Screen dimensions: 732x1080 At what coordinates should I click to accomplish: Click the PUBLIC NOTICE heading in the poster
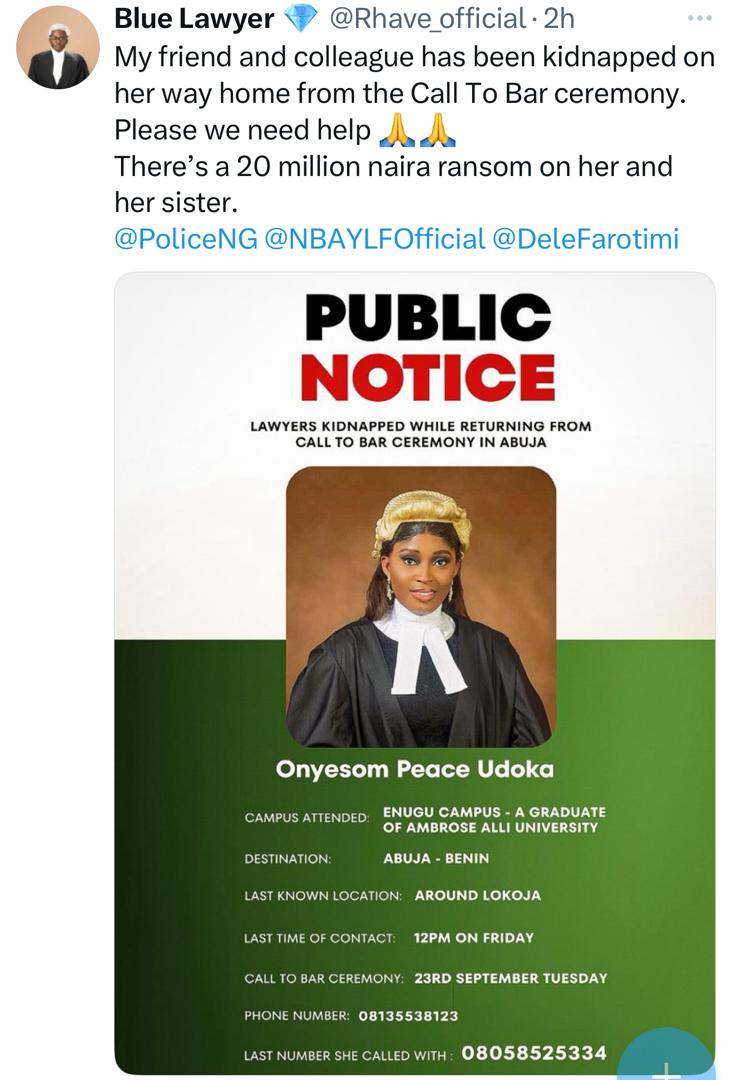pyautogui.click(x=427, y=348)
